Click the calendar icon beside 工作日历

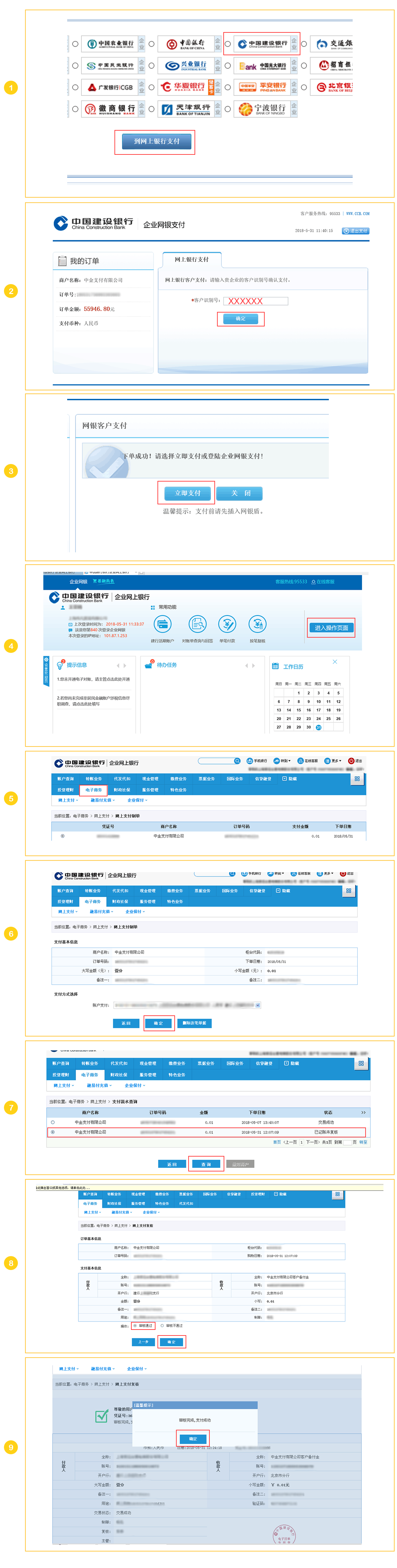click(276, 666)
